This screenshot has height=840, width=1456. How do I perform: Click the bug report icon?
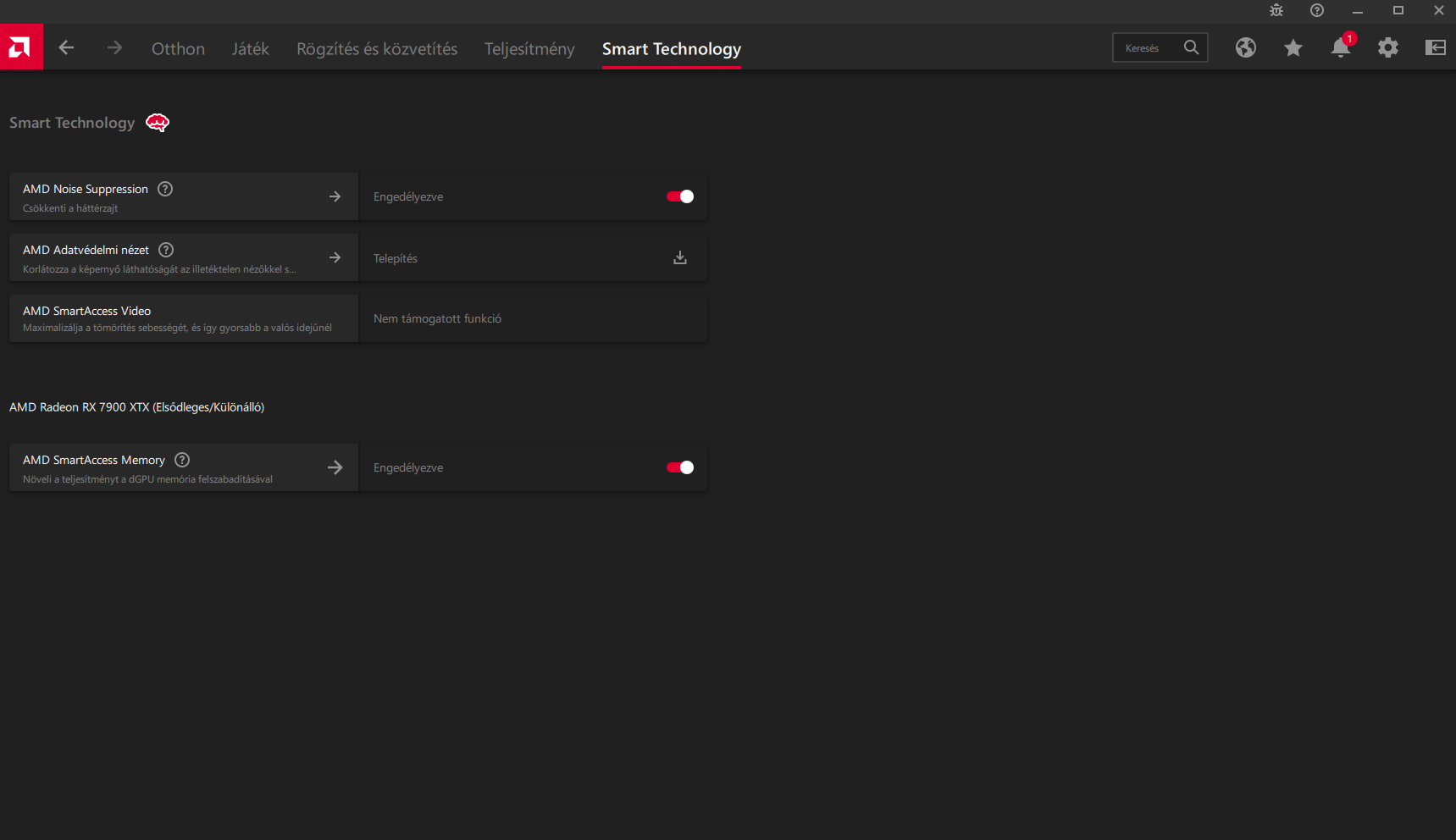pyautogui.click(x=1276, y=10)
